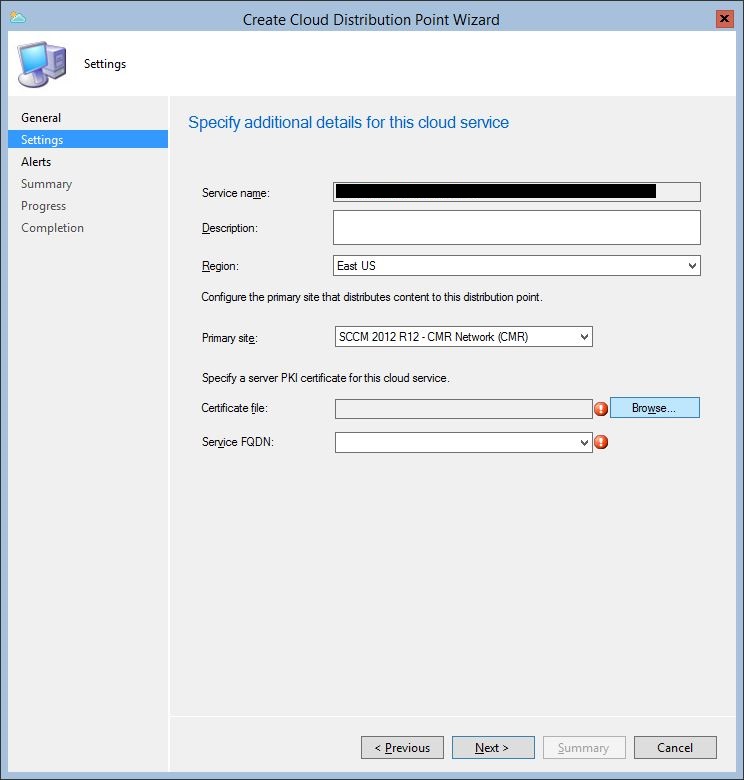Go to the General wizard step
Screen dimensions: 744x780
tap(41, 118)
